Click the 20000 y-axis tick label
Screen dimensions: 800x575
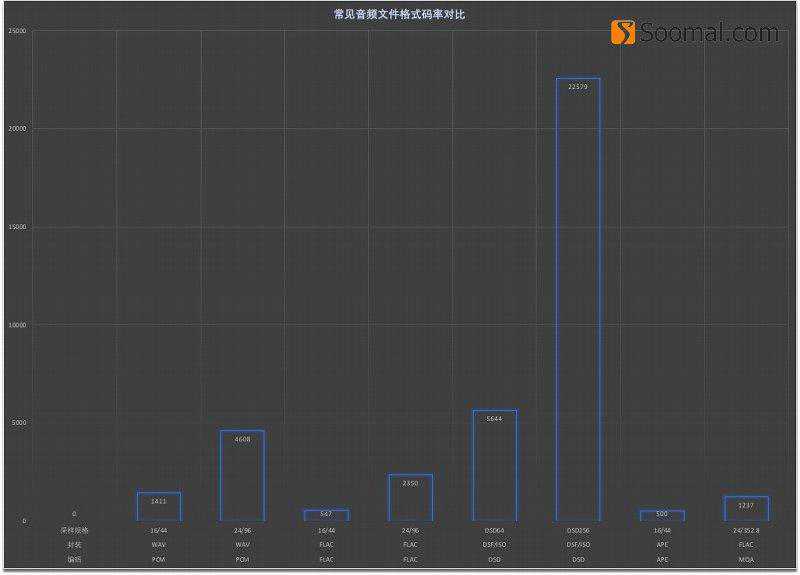(17, 129)
